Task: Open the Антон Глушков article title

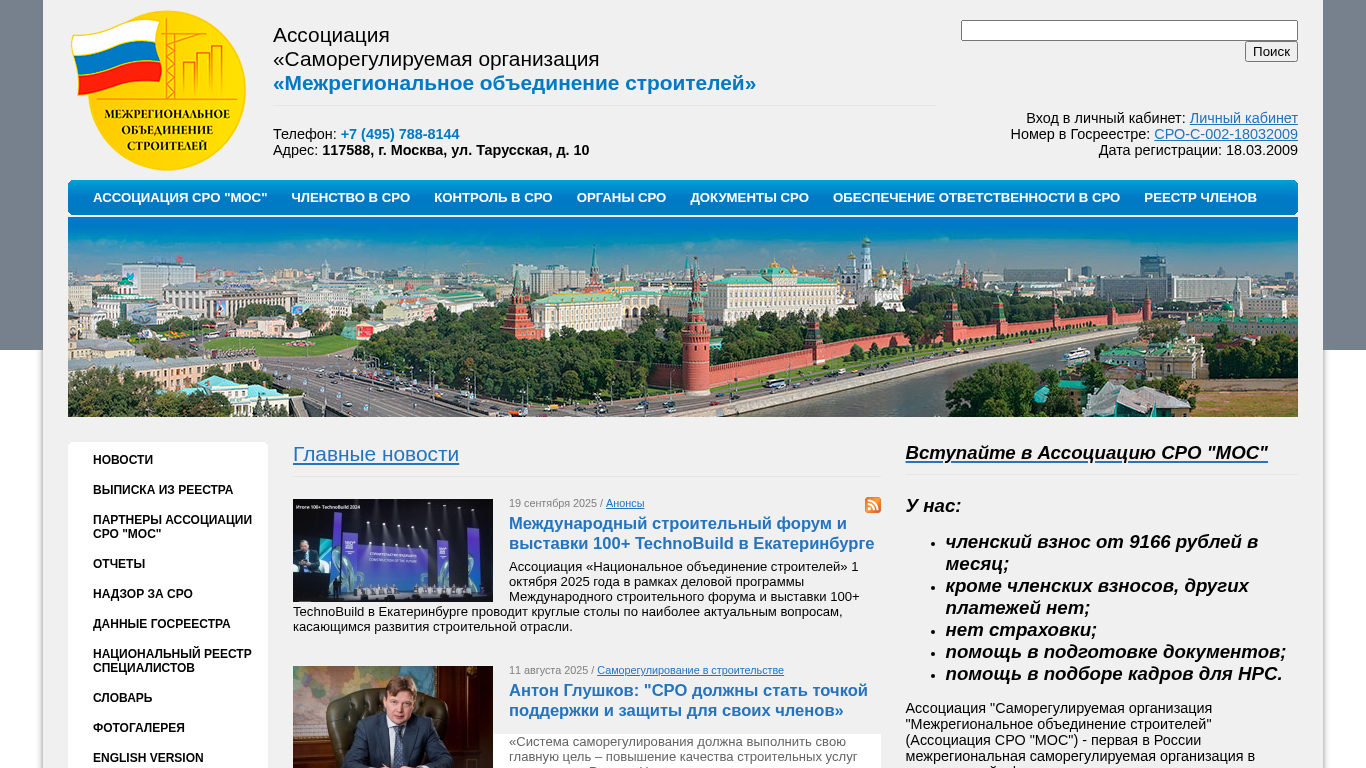Action: pyautogui.click(x=688, y=701)
